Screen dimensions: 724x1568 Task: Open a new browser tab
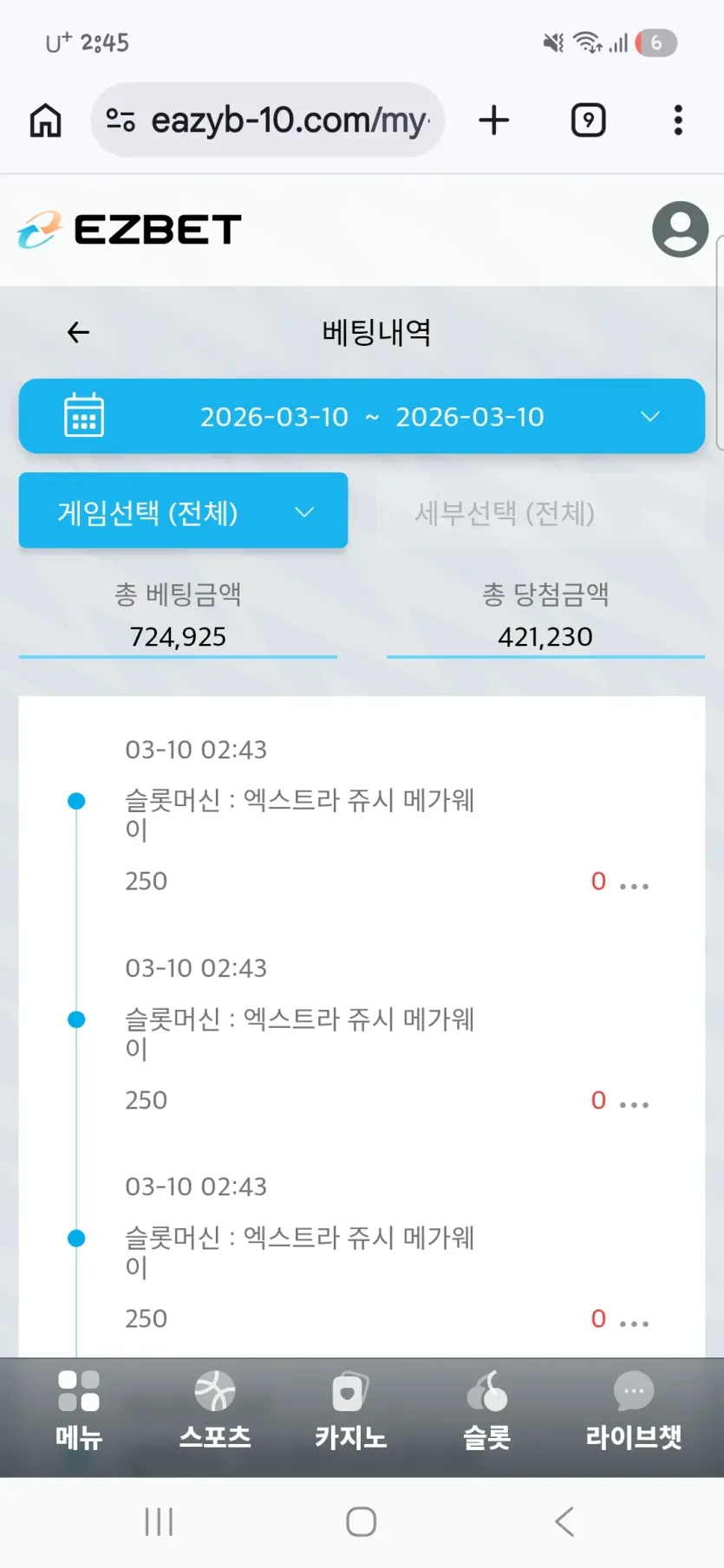point(493,120)
